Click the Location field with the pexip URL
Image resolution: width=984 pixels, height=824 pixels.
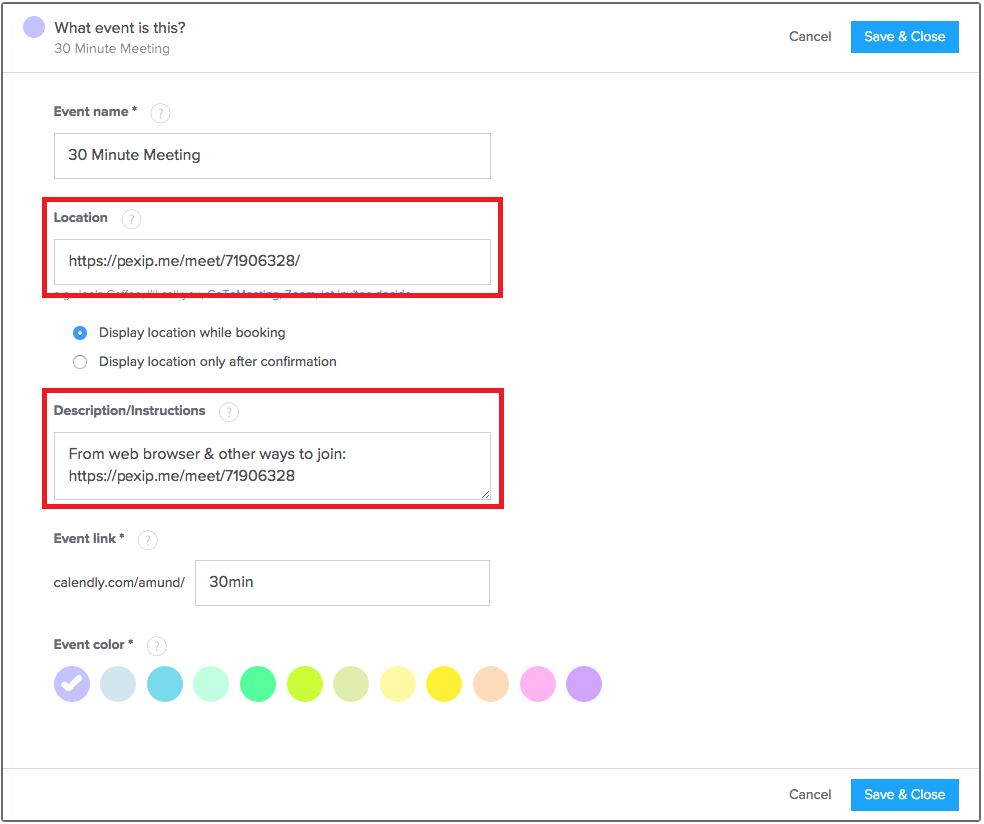272,262
